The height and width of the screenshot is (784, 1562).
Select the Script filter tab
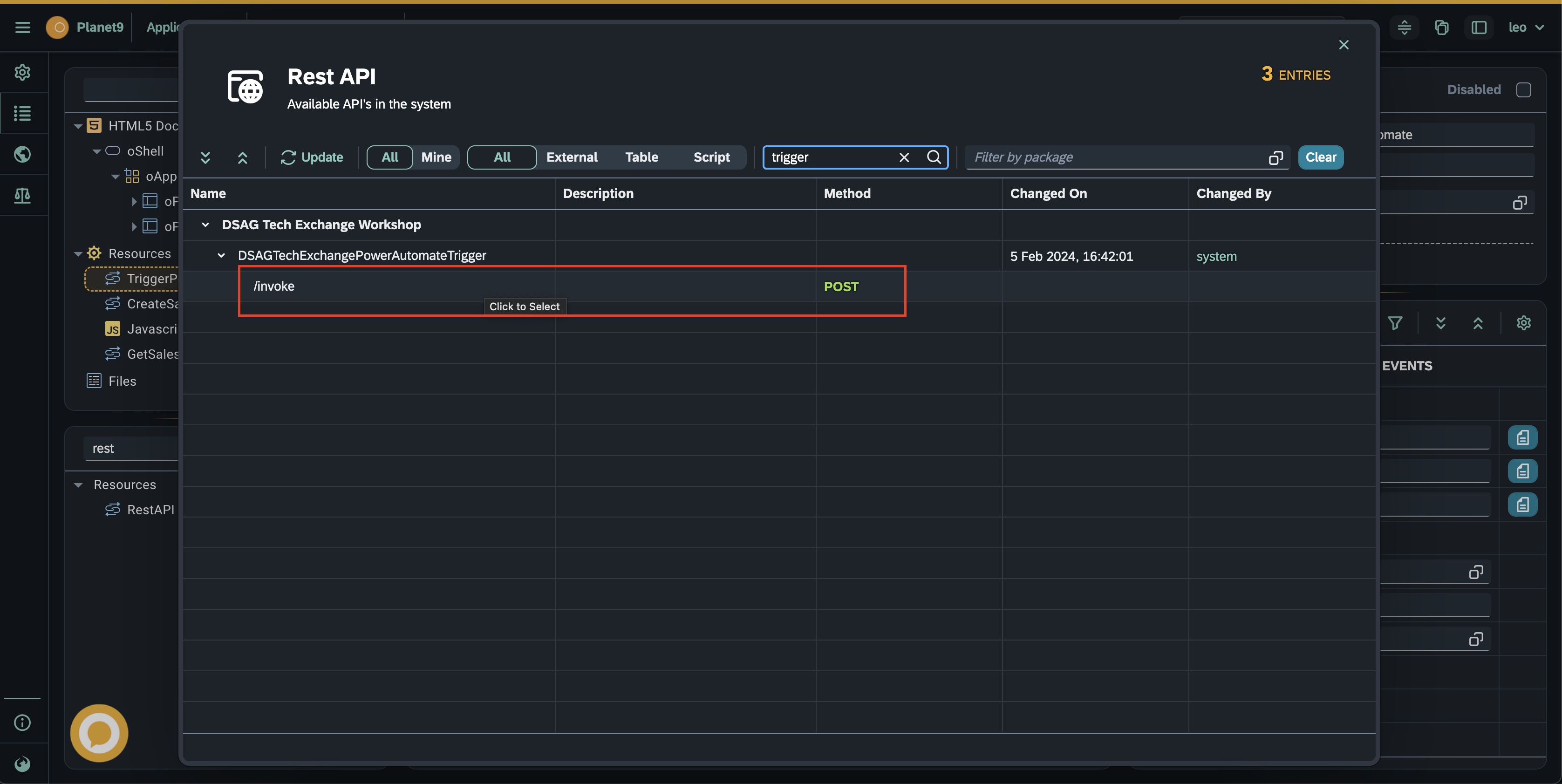pyautogui.click(x=711, y=157)
